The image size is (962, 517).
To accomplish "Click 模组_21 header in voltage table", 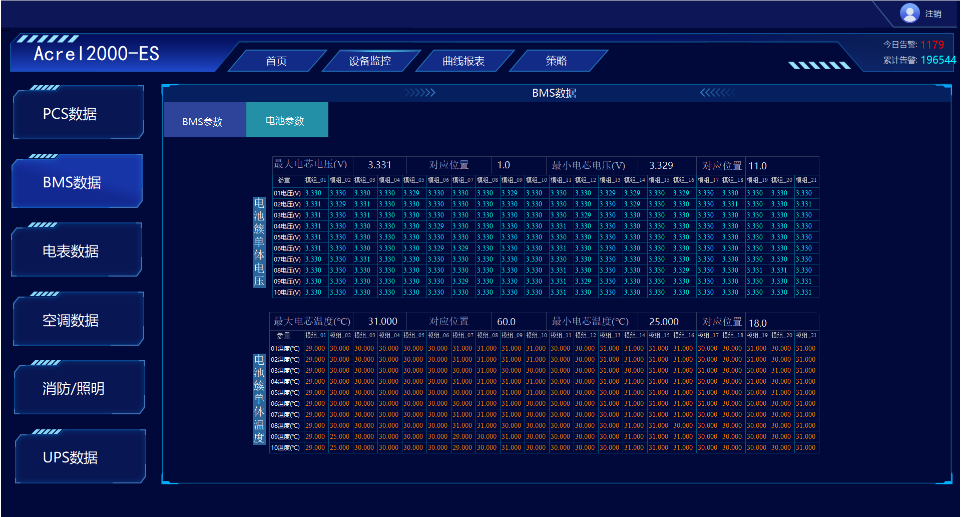I will point(806,180).
